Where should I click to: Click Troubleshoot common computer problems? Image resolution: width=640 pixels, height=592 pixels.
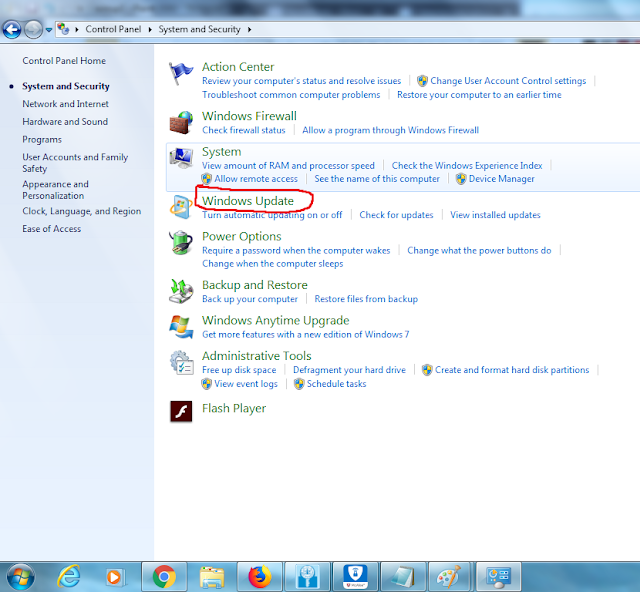pyautogui.click(x=291, y=95)
